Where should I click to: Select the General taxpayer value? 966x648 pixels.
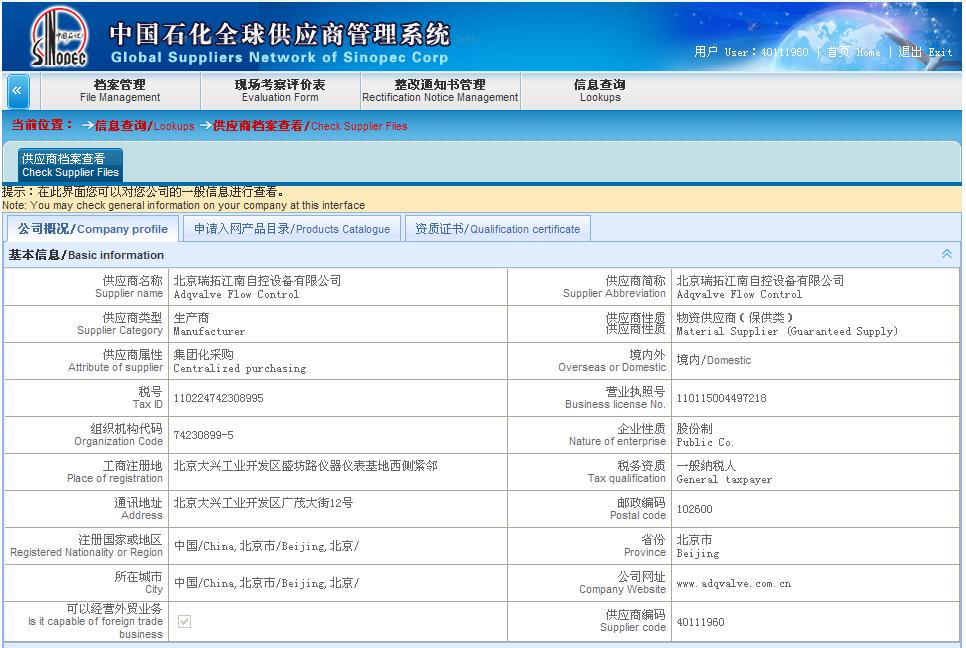[724, 472]
